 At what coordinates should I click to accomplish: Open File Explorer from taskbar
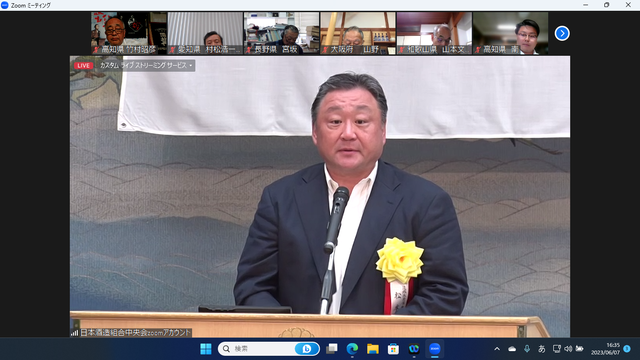[373, 349]
